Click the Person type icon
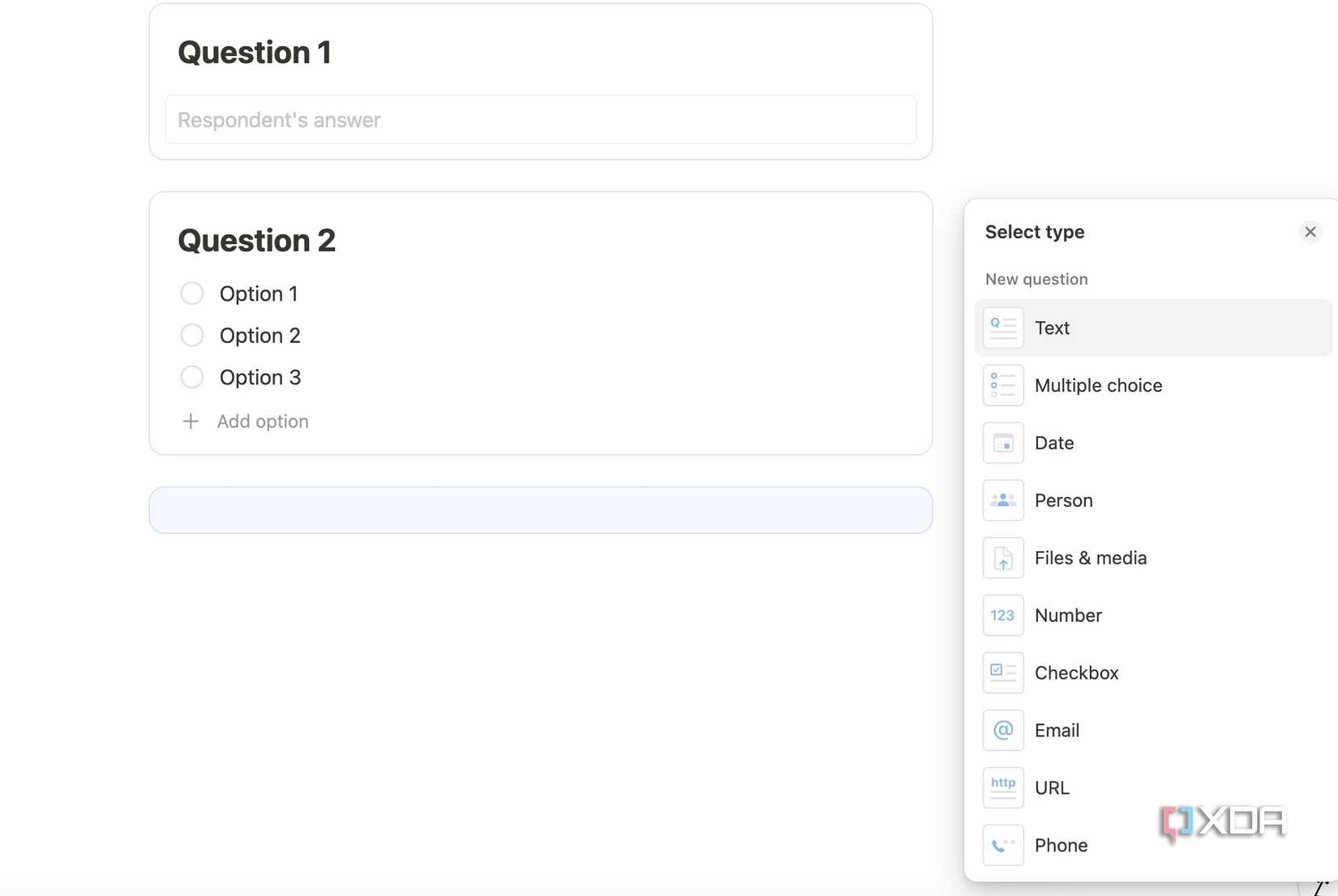 1003,500
